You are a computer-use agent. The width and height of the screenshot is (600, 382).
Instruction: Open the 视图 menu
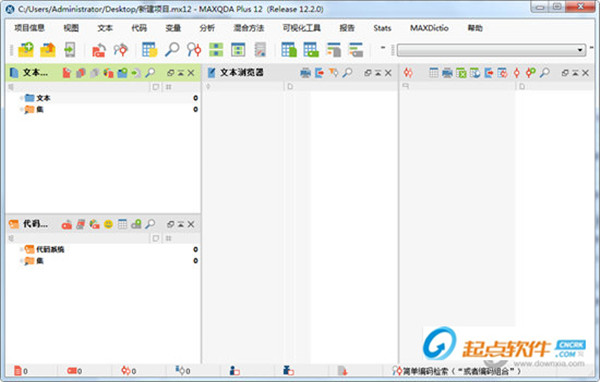coord(71,28)
